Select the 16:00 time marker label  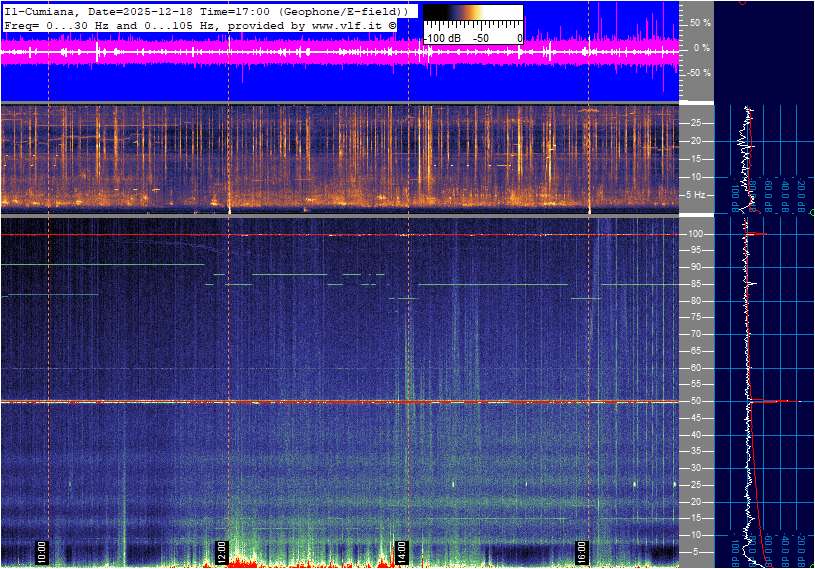click(583, 551)
